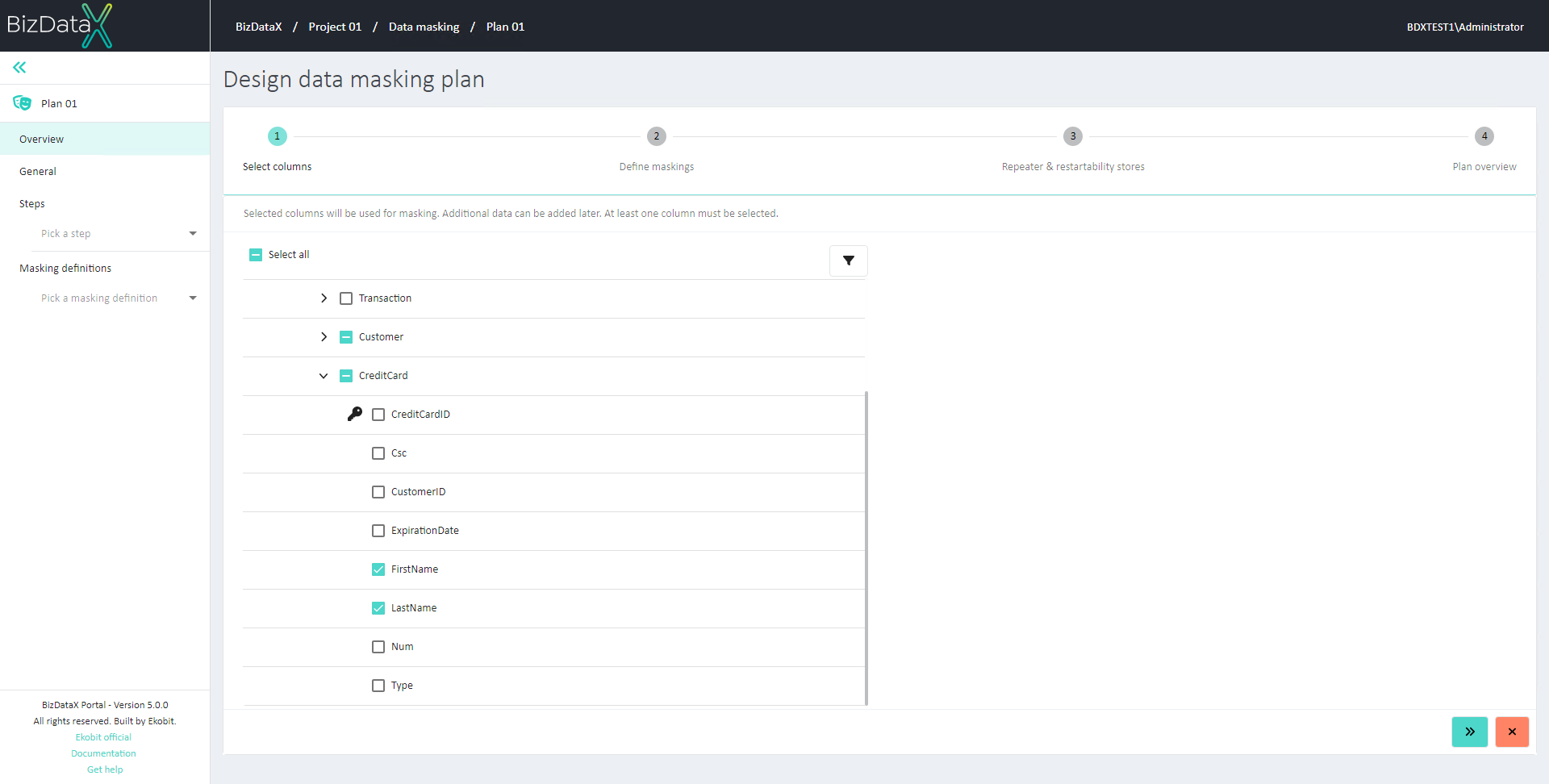Click the Transaction table name

tap(385, 298)
